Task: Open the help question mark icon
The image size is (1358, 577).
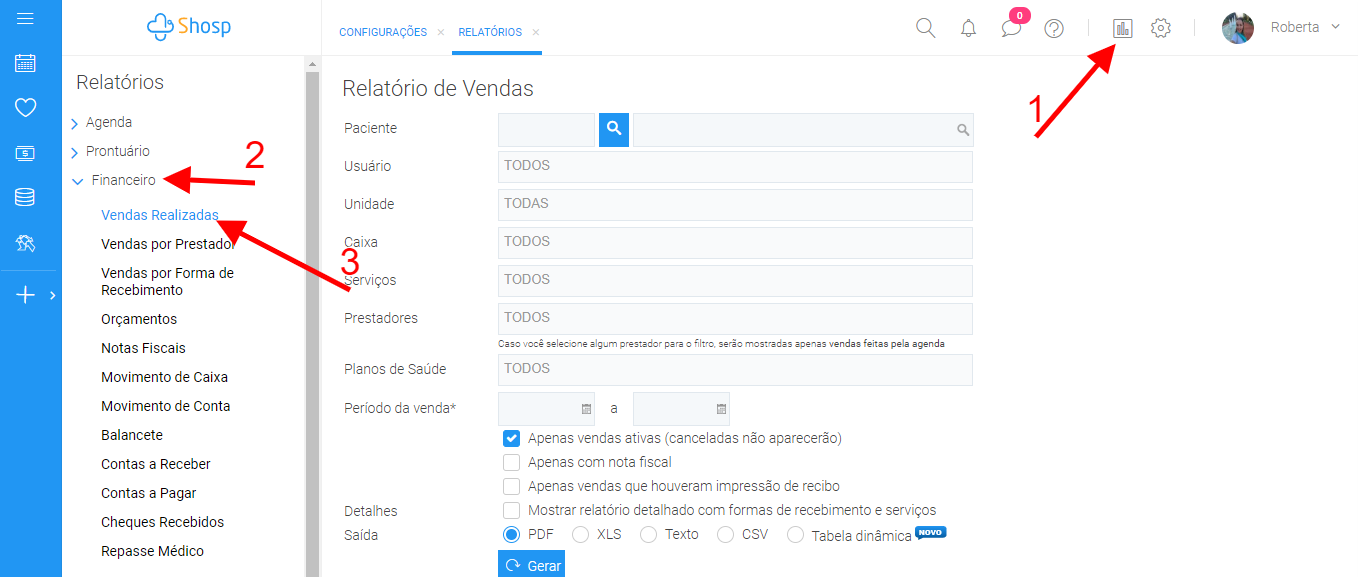Action: point(1054,28)
